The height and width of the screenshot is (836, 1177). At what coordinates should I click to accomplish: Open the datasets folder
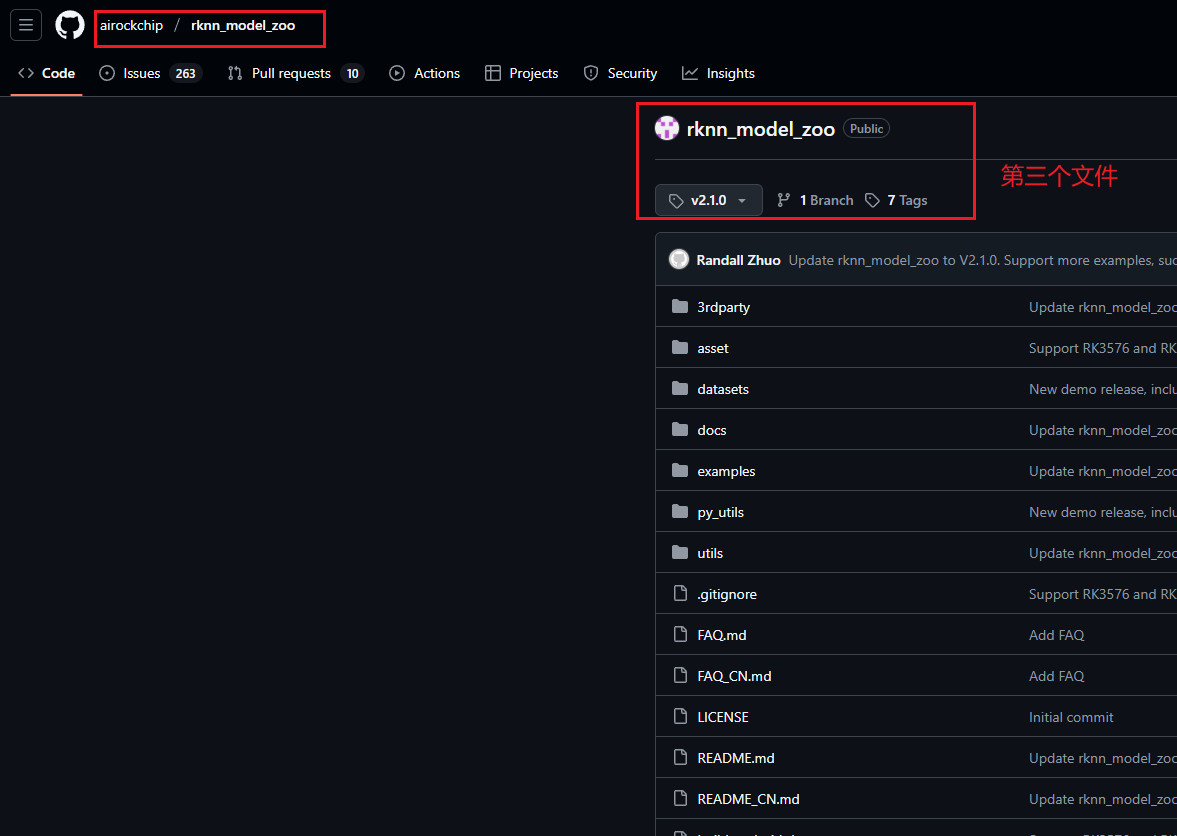pyautogui.click(x=723, y=389)
